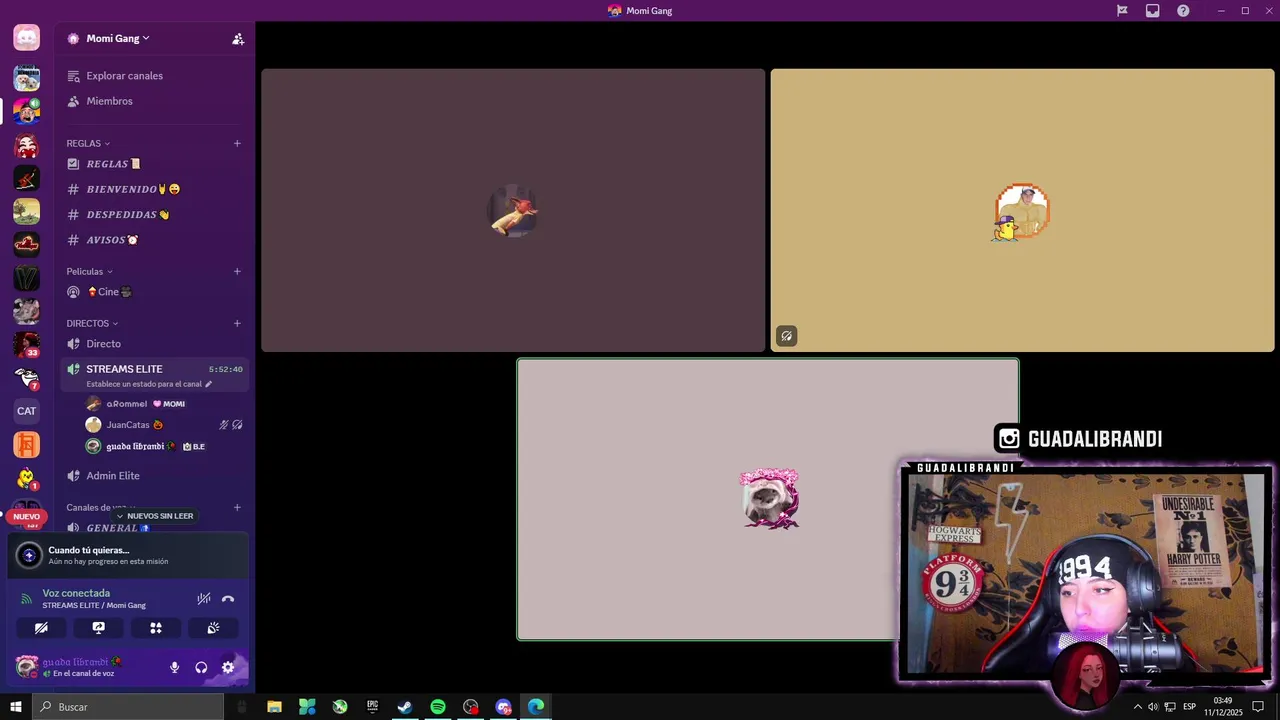Image resolution: width=1280 pixels, height=720 pixels.
Task: Open Discord help icon in title bar
Action: click(x=1183, y=11)
